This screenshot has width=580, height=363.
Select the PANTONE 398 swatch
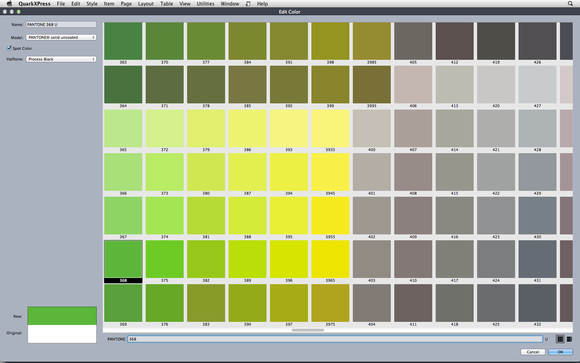pos(330,41)
